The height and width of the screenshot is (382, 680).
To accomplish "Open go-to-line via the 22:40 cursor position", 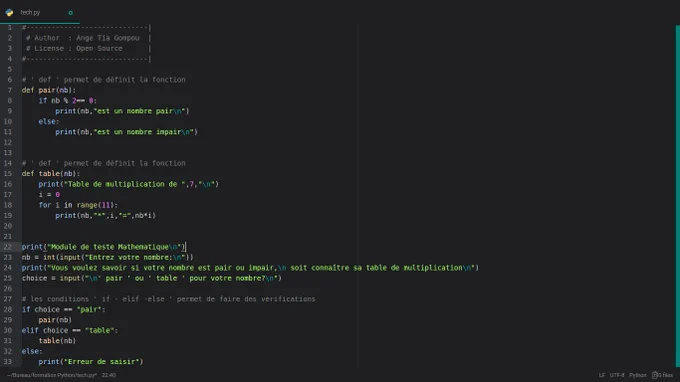I will (109, 375).
